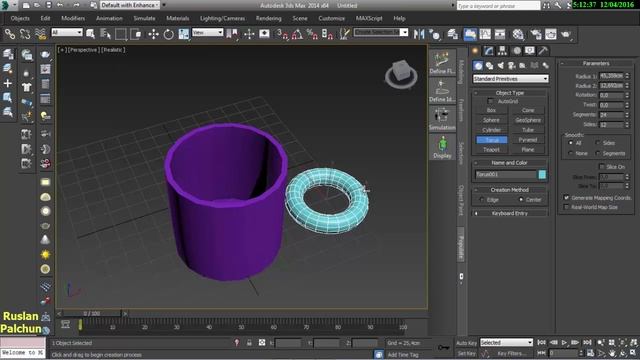This screenshot has height=360, width=640.
Task: Select the Cameras category icon
Action: click(x=511, y=66)
